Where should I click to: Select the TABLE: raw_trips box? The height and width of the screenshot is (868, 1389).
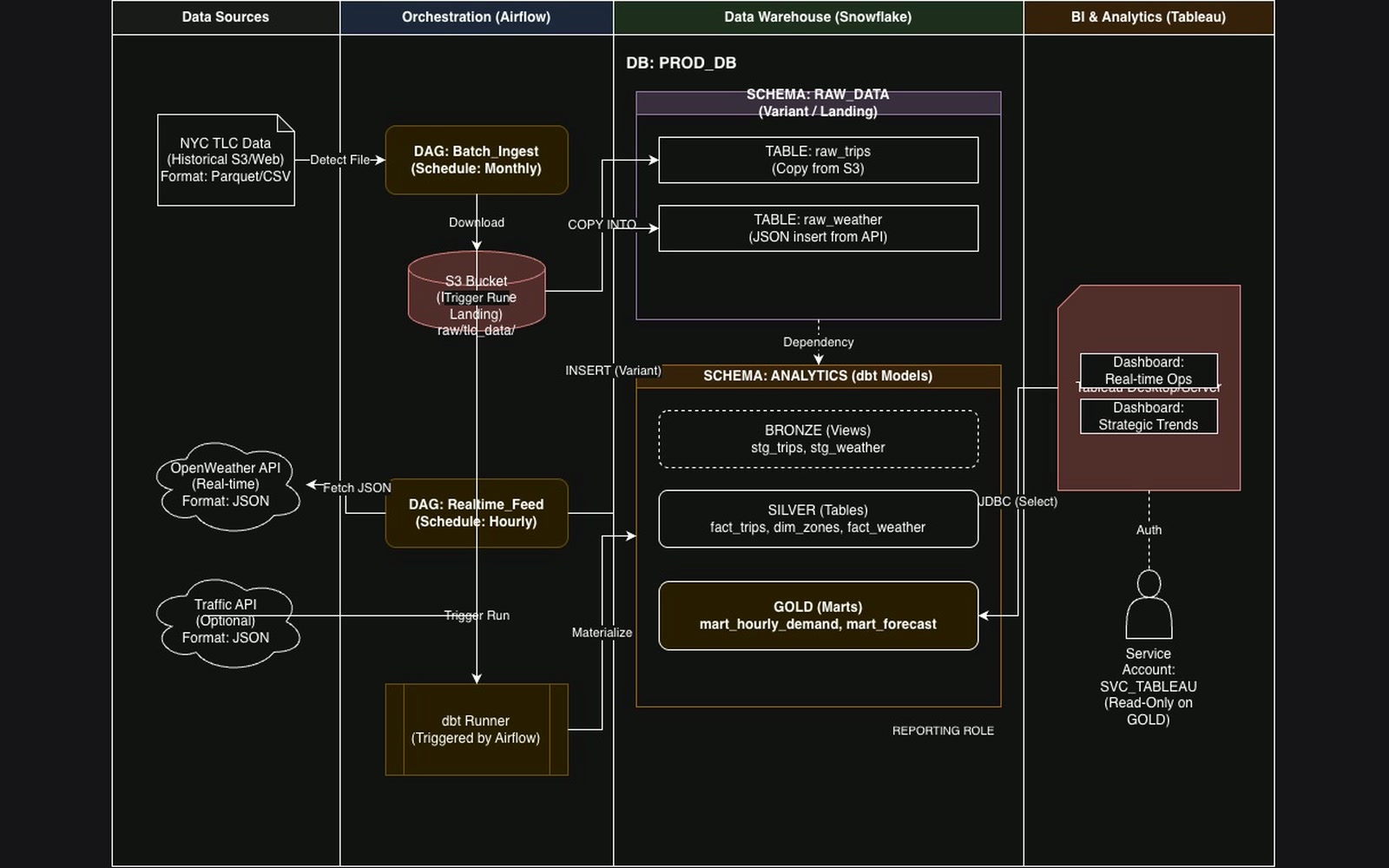click(819, 160)
